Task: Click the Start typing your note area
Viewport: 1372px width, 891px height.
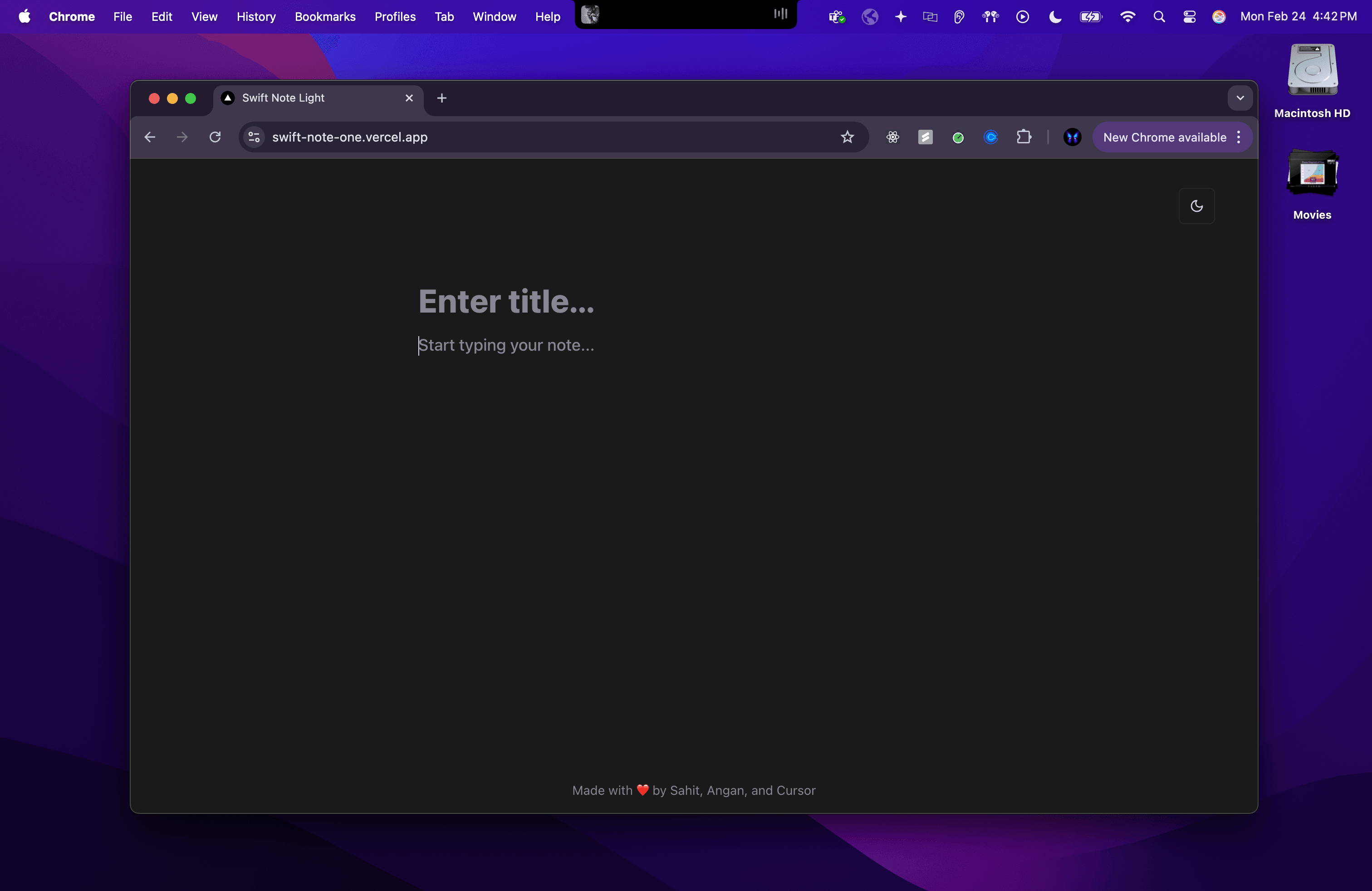Action: pos(506,345)
